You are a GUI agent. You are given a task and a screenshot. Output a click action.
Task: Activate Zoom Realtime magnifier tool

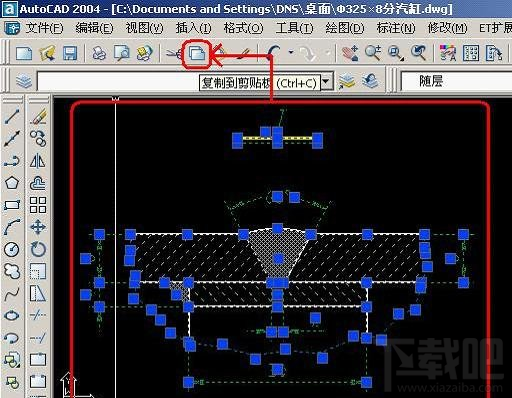pyautogui.click(x=373, y=53)
